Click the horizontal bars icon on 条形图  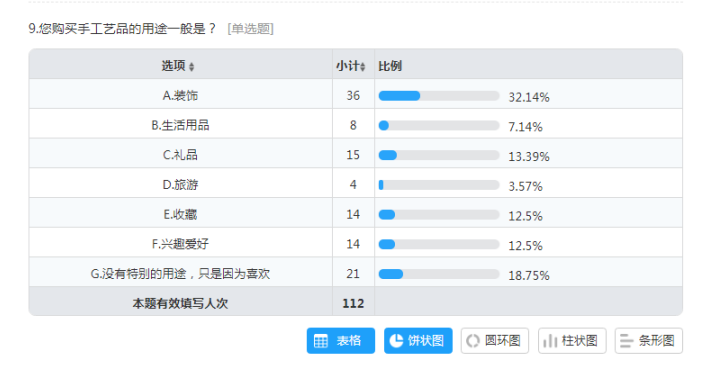click(627, 341)
